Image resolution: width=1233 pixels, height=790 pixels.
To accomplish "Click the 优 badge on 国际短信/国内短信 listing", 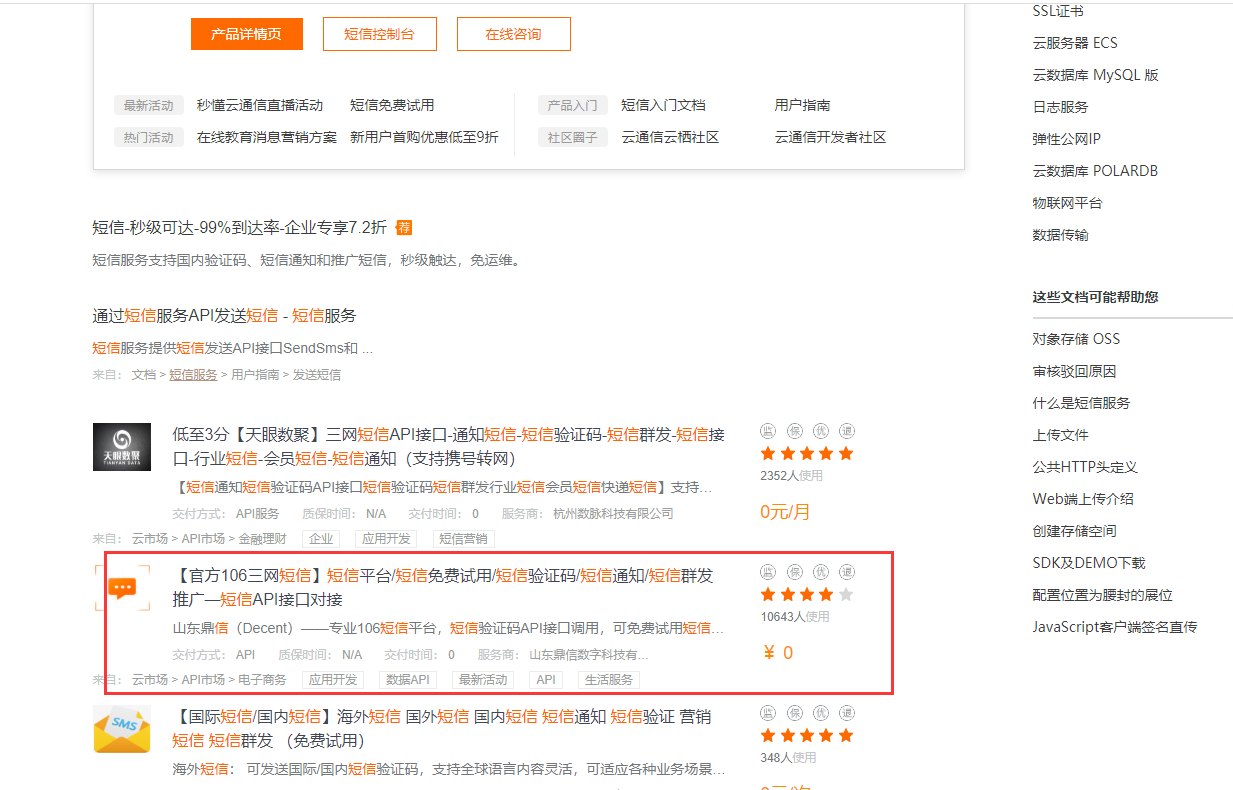I will (x=820, y=713).
